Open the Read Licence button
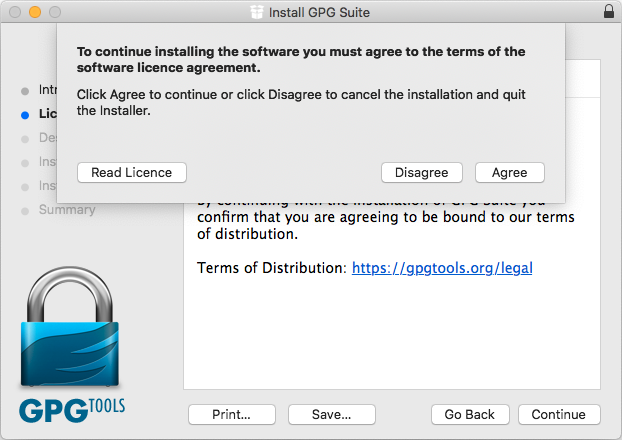622x440 pixels. 132,173
